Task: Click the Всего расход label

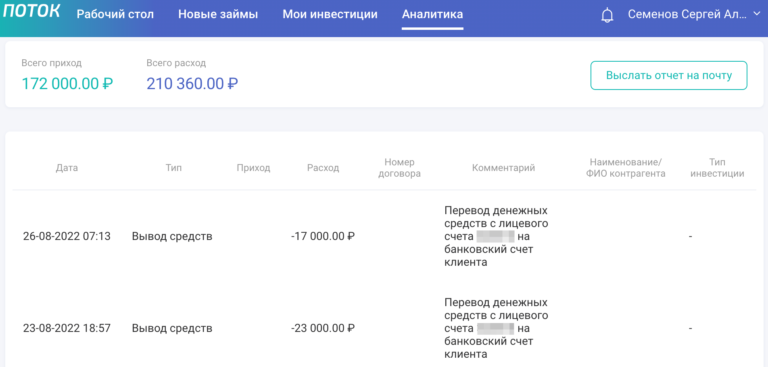Action: (x=176, y=63)
